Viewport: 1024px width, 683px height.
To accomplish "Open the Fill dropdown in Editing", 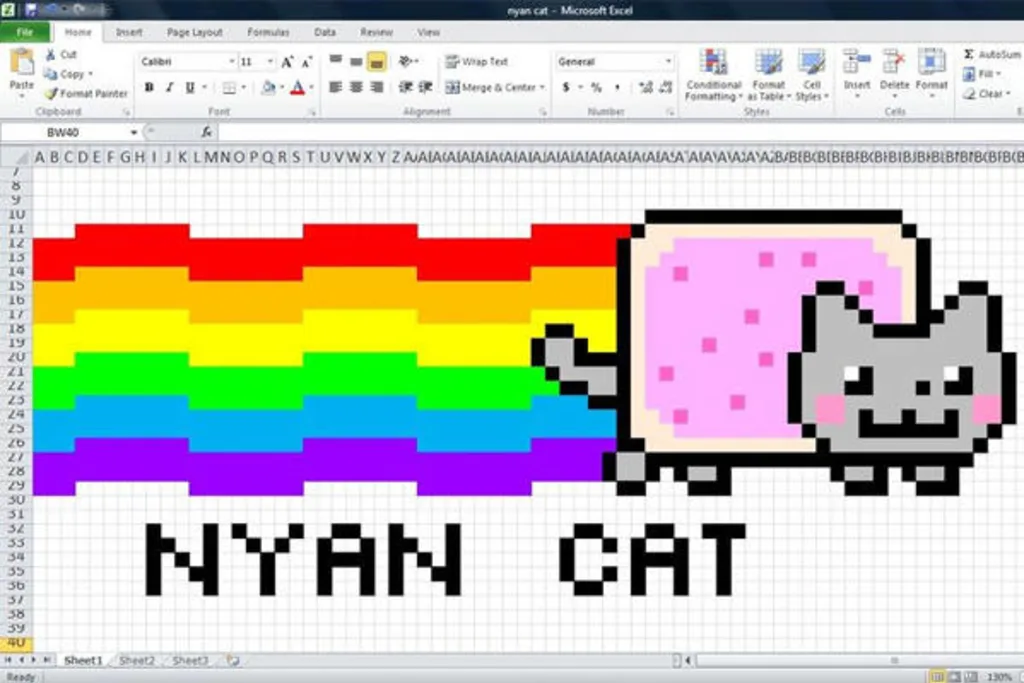I will click(x=983, y=74).
